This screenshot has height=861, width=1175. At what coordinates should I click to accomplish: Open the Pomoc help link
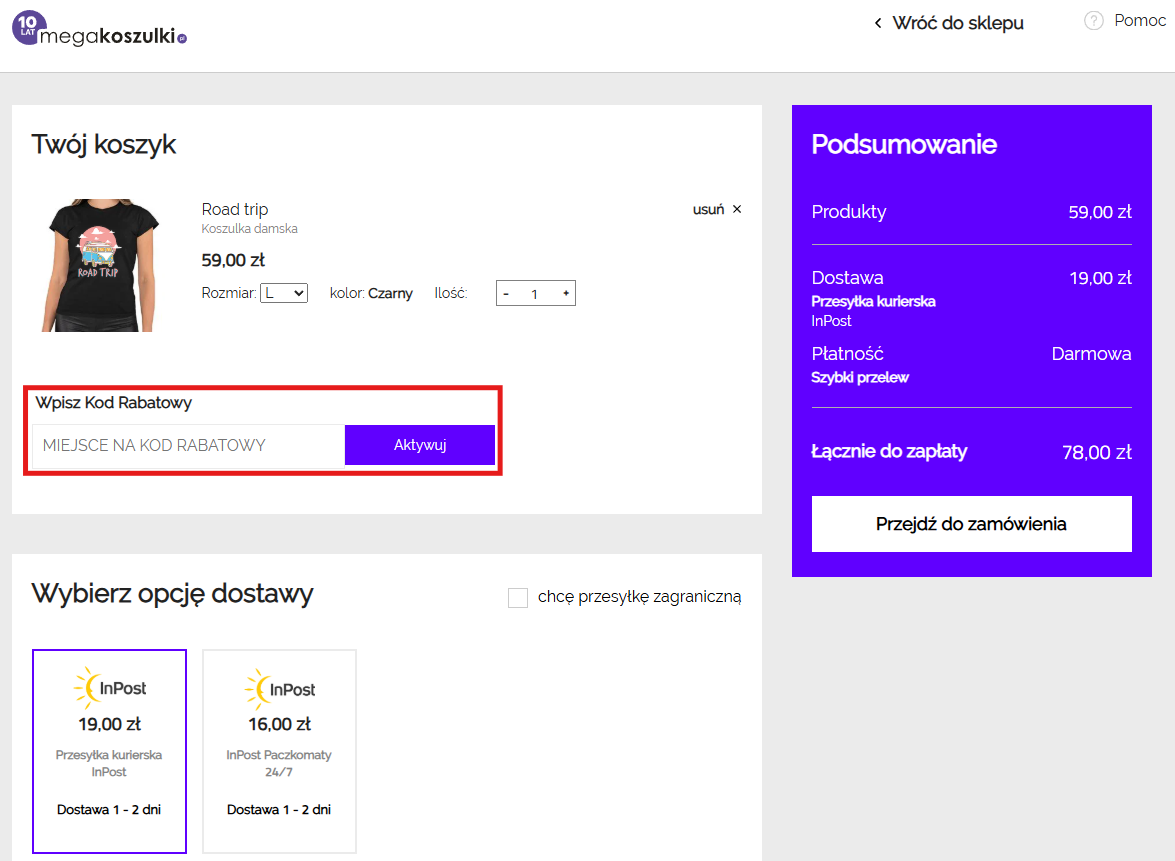(x=1139, y=21)
